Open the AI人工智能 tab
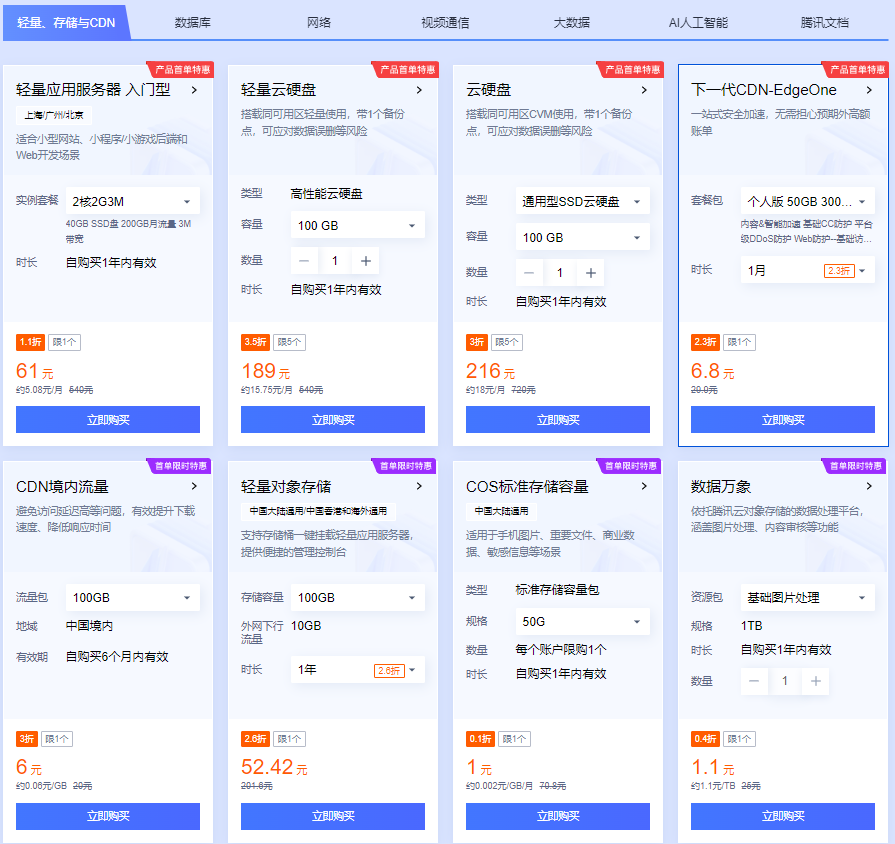 [x=699, y=23]
